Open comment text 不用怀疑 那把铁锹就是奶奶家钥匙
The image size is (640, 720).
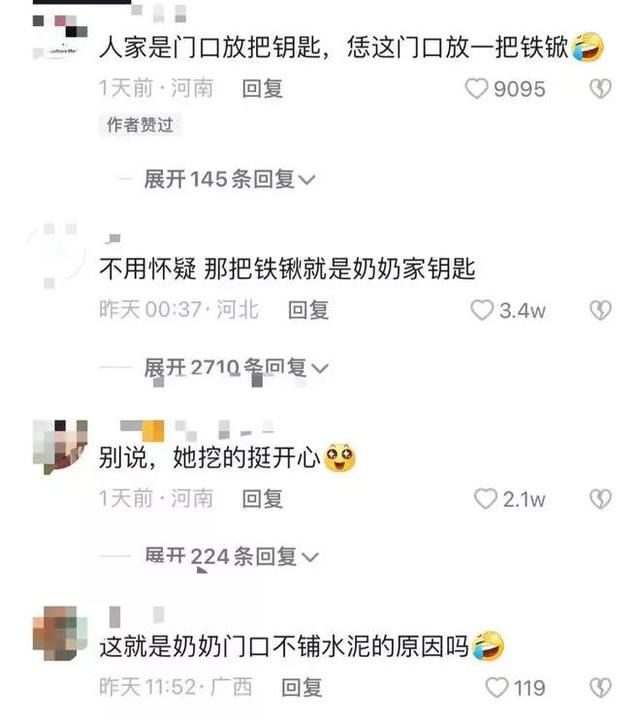coord(287,269)
